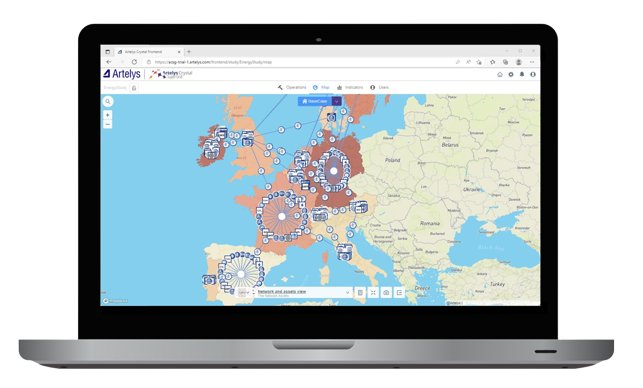Focus the browser address bar URL

(x=213, y=62)
